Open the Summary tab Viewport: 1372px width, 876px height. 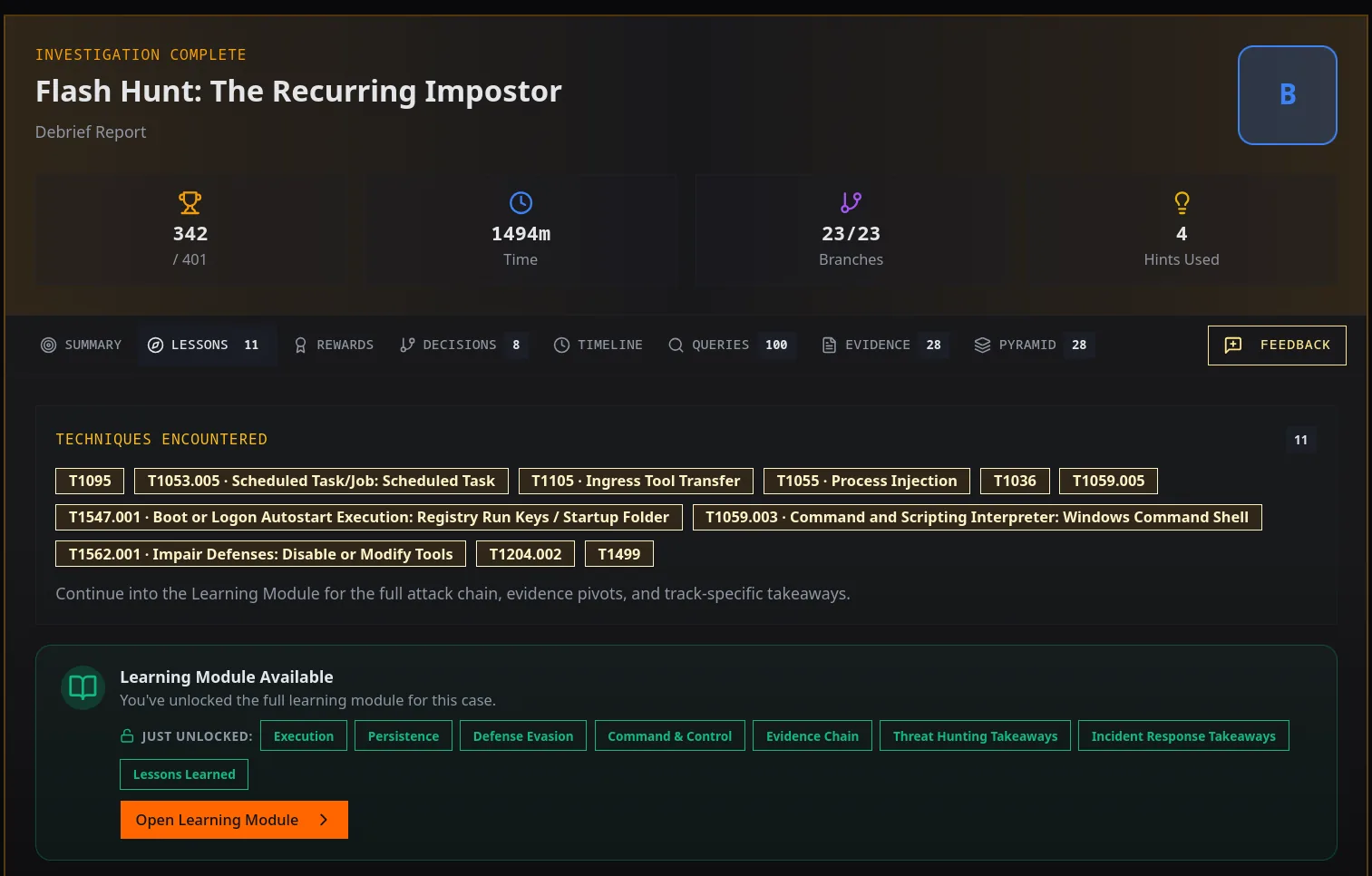(81, 345)
